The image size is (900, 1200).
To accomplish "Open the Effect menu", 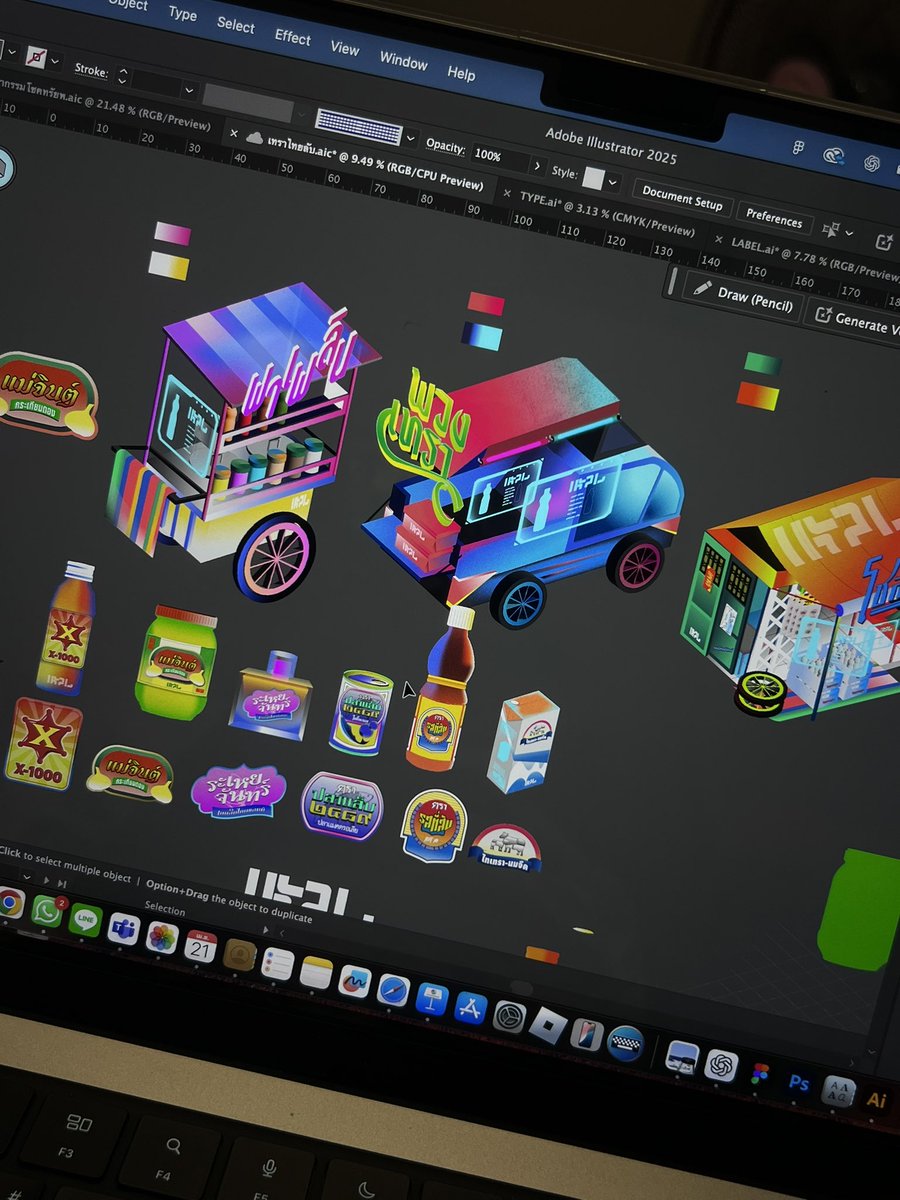I will coord(293,37).
